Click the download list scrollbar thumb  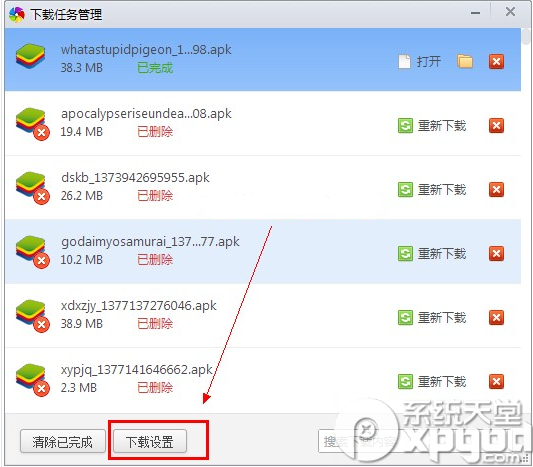pyautogui.click(x=527, y=37)
